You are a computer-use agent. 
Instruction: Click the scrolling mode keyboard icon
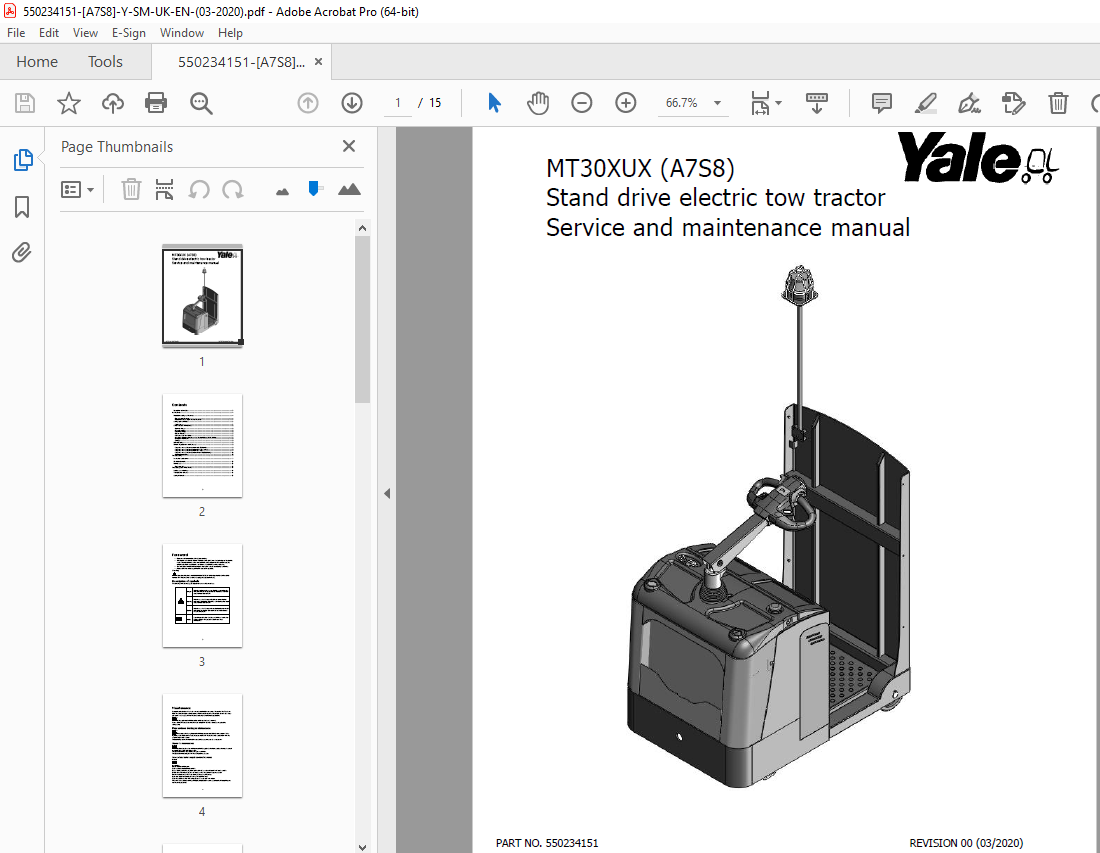817,103
